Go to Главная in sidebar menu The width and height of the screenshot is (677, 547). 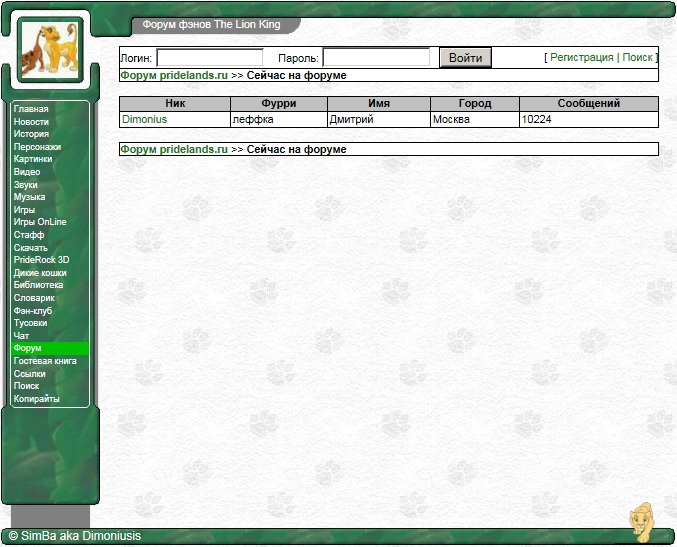(31, 109)
